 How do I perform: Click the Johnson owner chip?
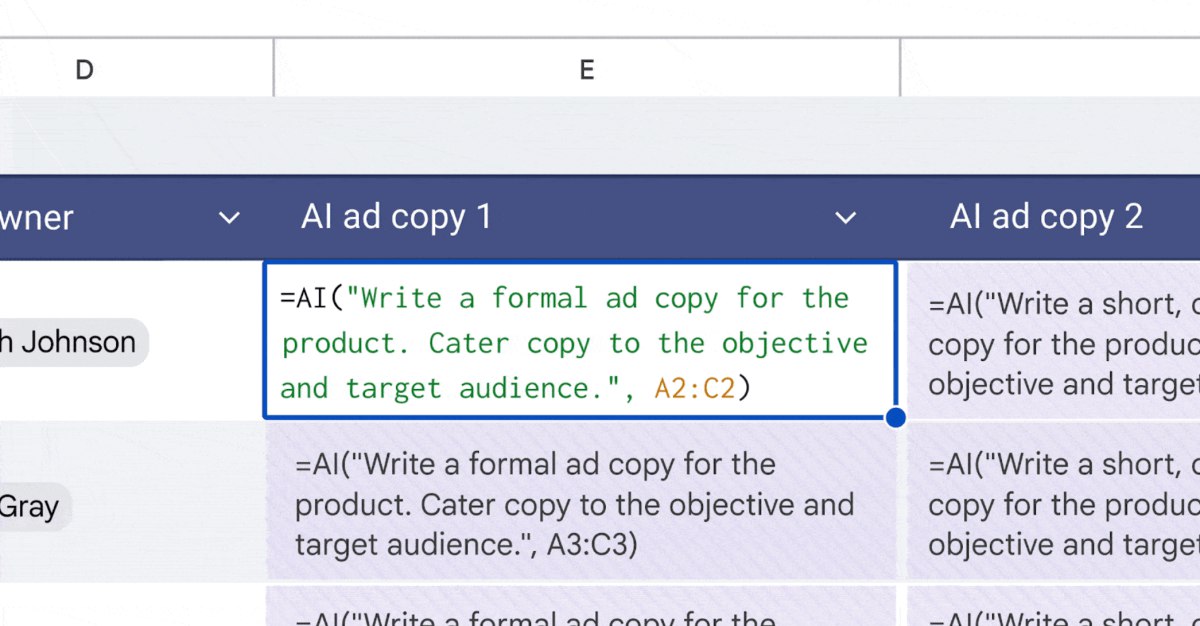coord(70,342)
